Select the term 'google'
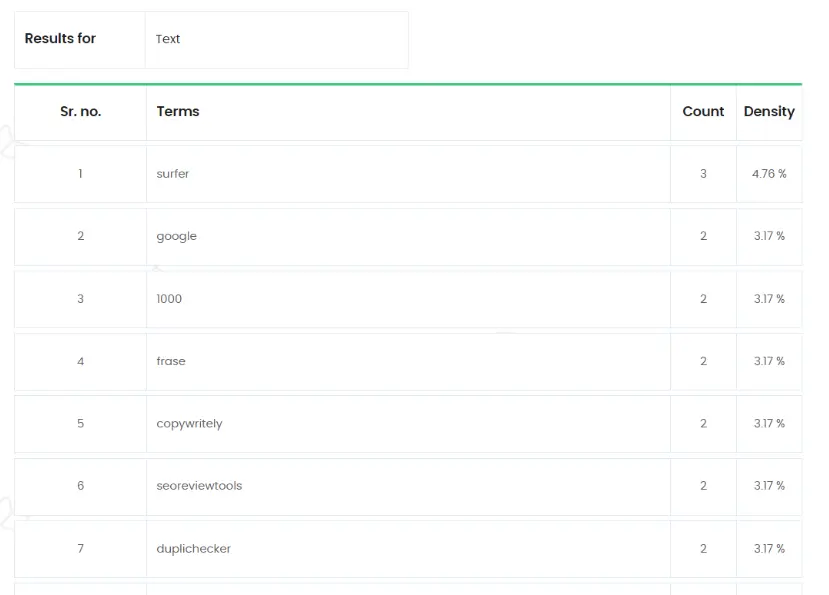 tap(177, 236)
